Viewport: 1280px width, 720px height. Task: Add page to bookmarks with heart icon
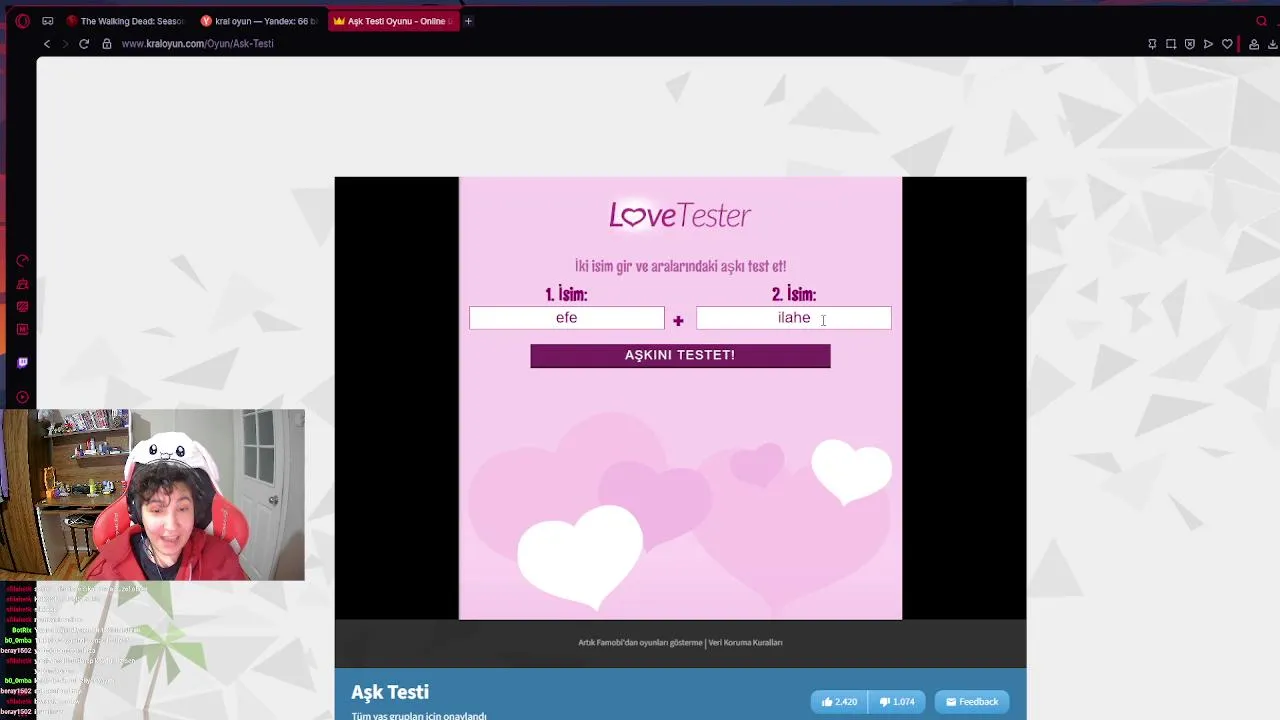pyautogui.click(x=1227, y=44)
